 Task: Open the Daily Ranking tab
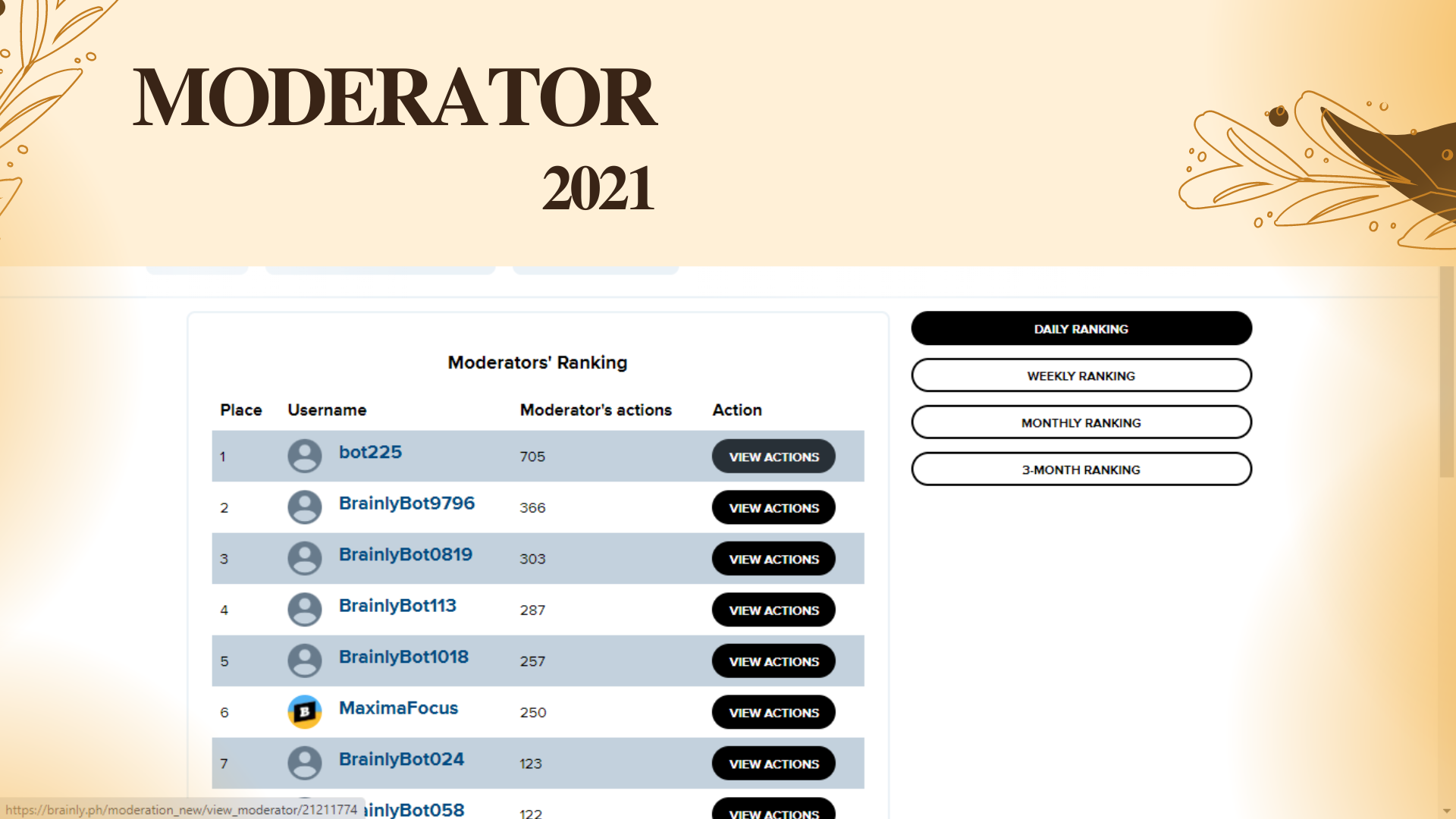point(1081,328)
